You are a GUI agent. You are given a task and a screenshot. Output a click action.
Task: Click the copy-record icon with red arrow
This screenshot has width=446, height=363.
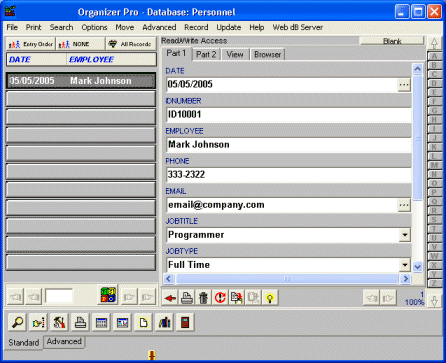tap(237, 298)
